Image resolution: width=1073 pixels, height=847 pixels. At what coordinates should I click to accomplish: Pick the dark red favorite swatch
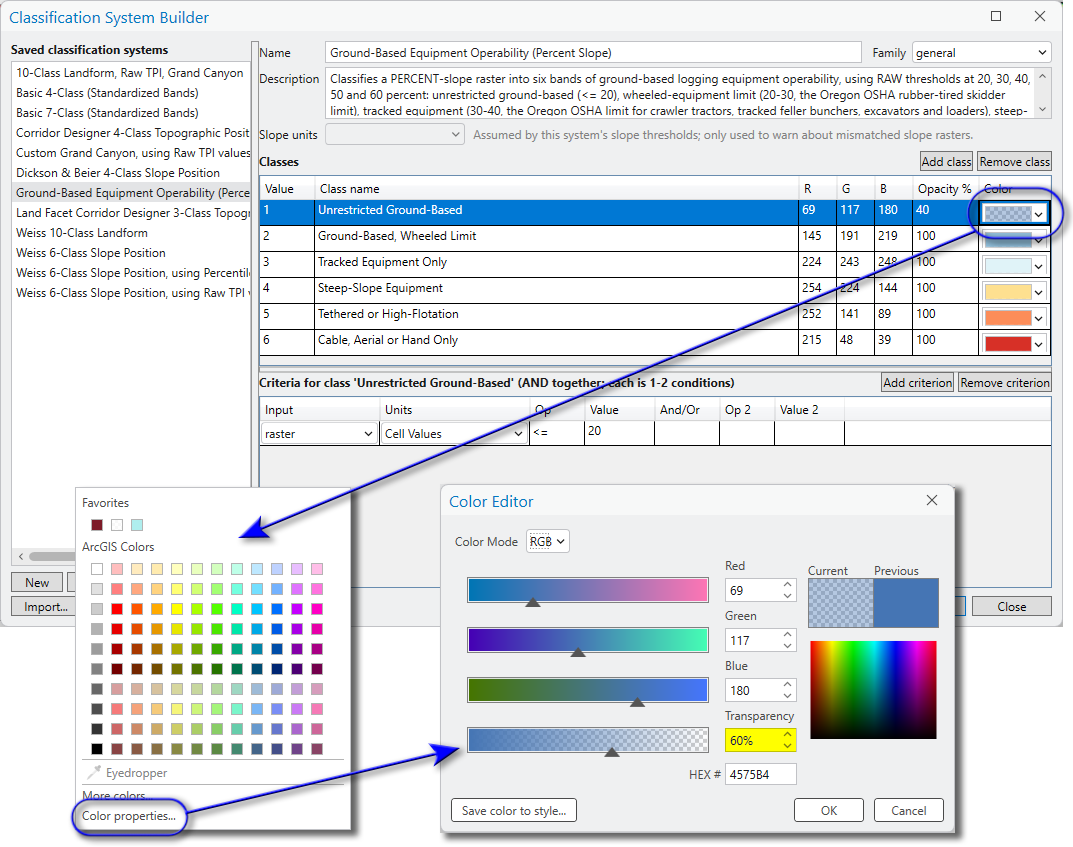click(97, 525)
